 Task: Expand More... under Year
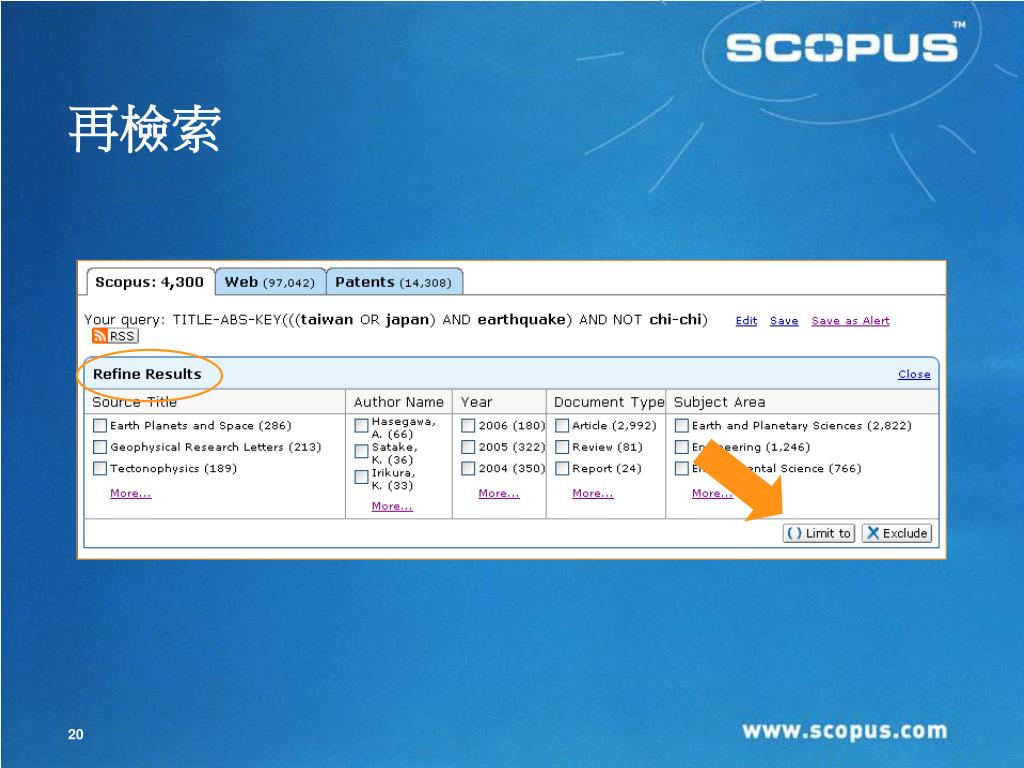point(499,493)
